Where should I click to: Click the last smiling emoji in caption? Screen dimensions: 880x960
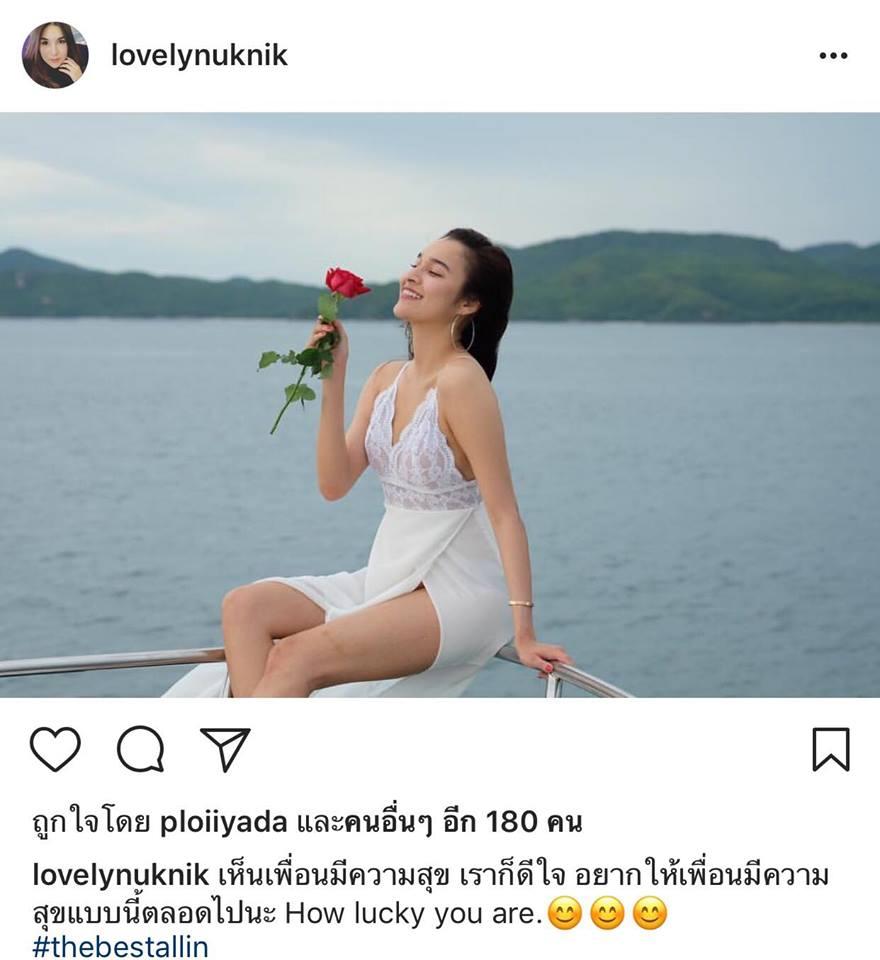click(649, 914)
